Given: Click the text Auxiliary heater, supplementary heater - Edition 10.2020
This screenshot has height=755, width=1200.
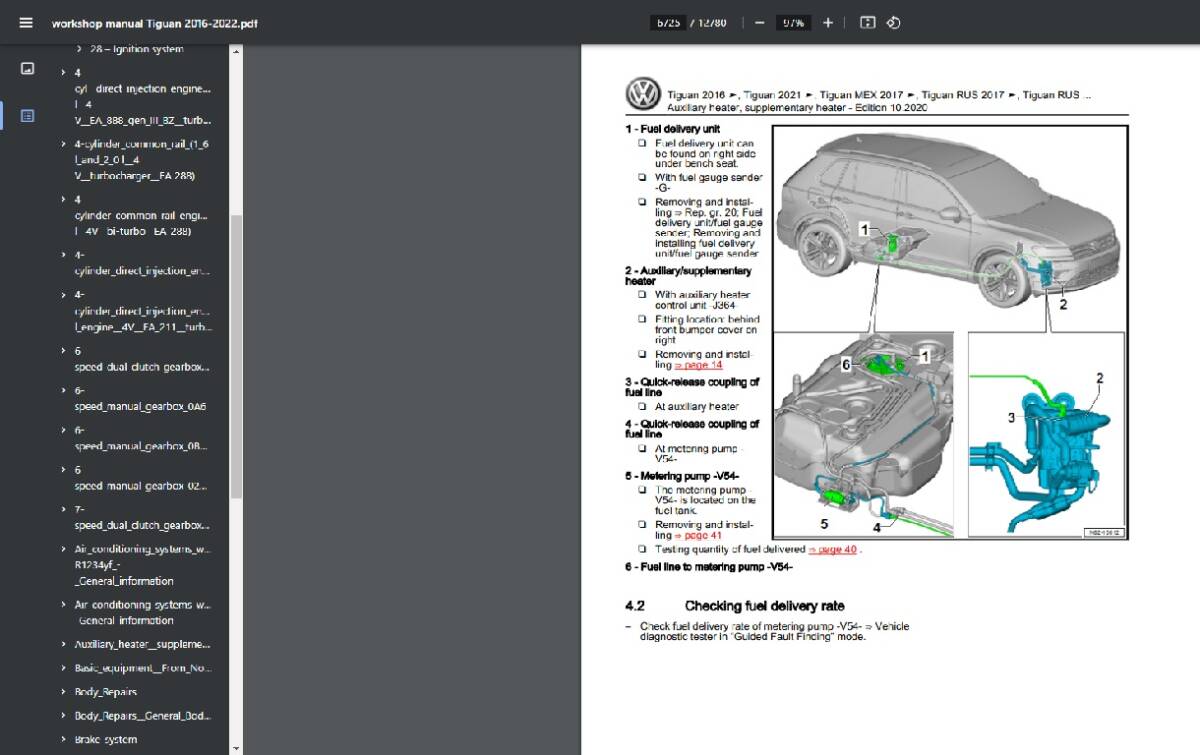Looking at the screenshot, I should [x=796, y=107].
